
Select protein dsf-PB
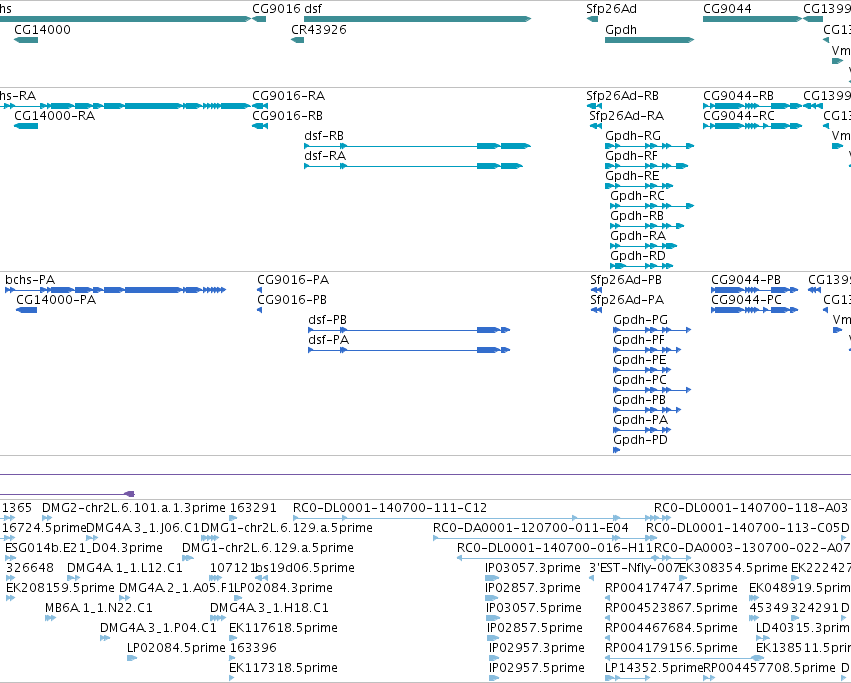(x=327, y=320)
